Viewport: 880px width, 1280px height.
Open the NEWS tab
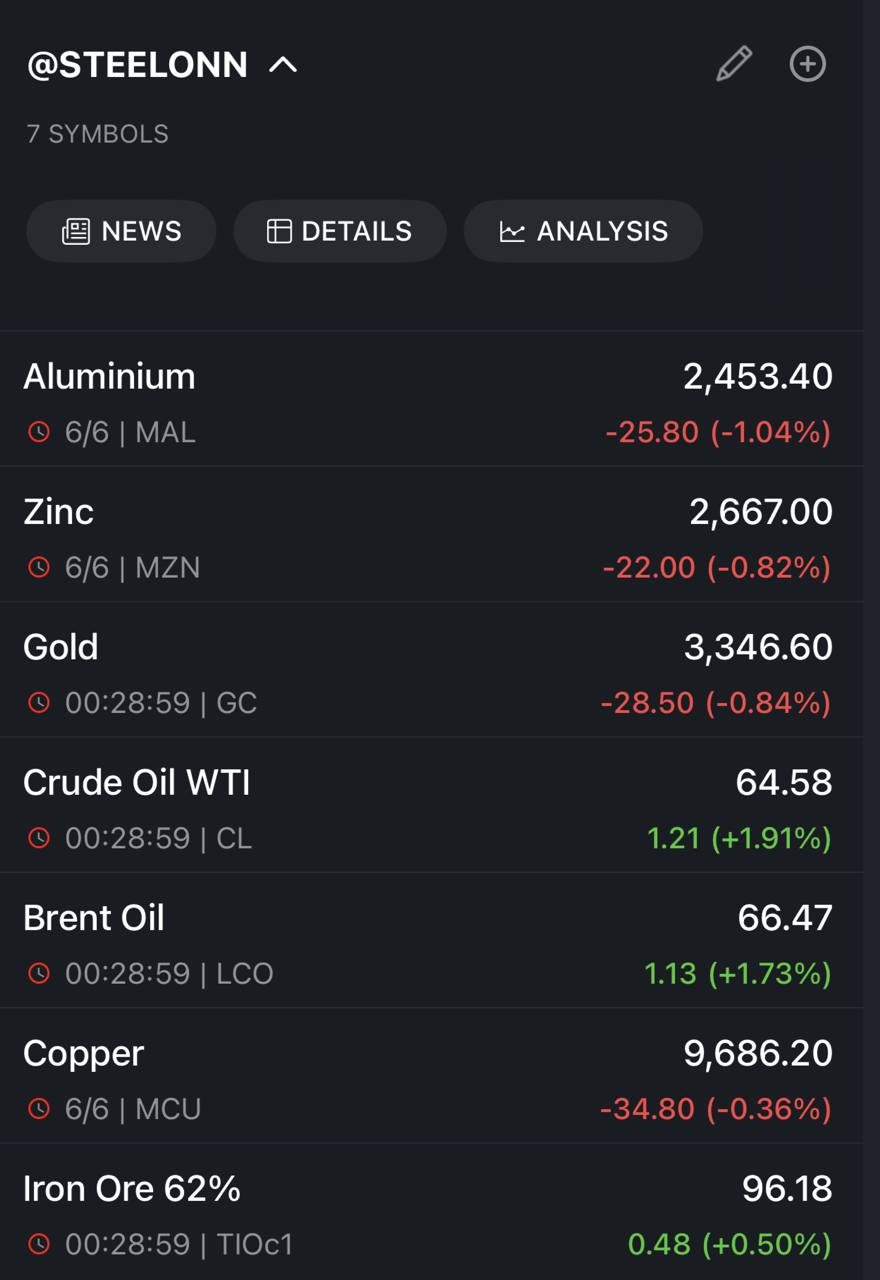coord(121,231)
